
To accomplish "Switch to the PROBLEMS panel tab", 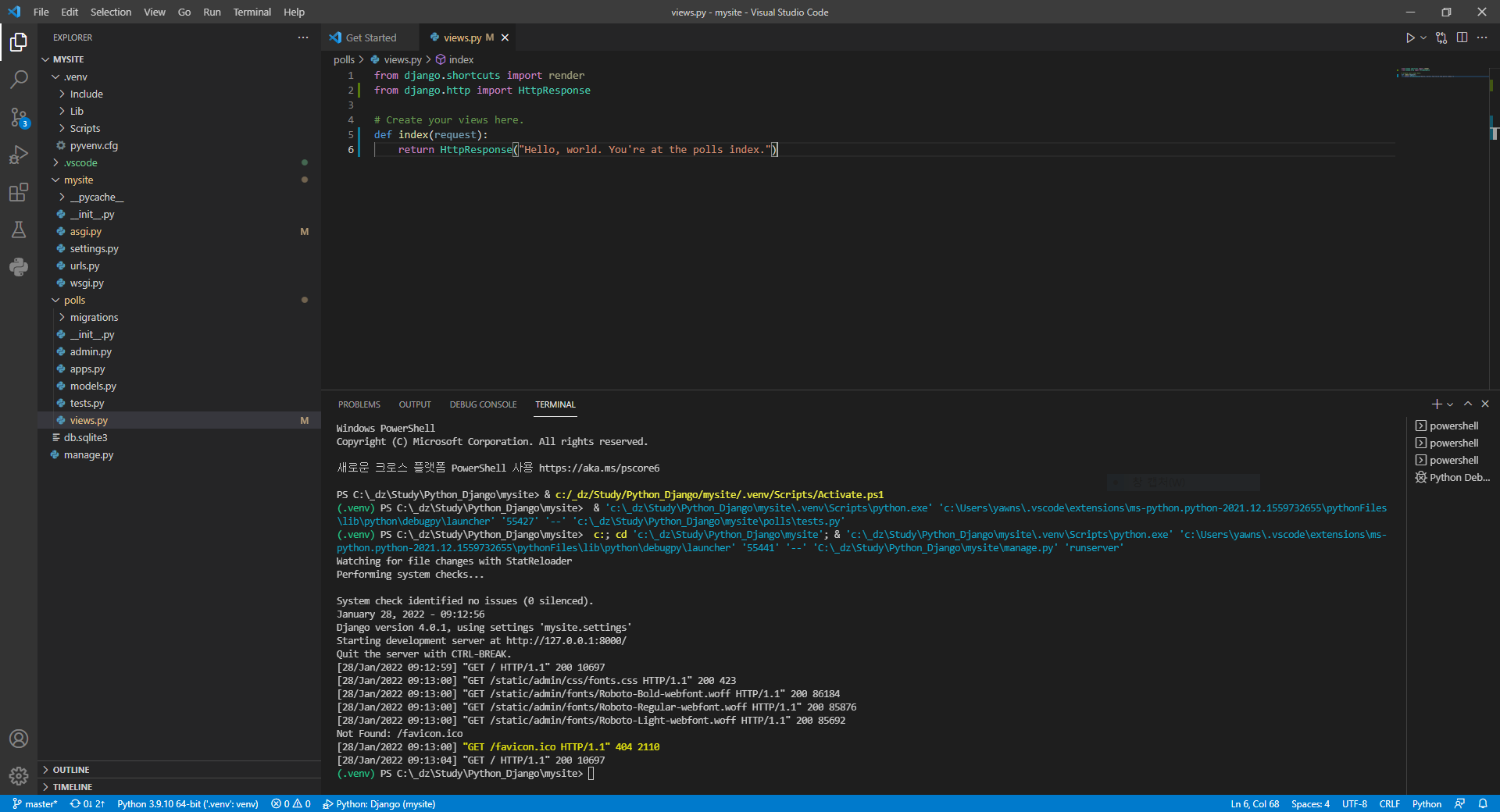I will click(x=359, y=404).
